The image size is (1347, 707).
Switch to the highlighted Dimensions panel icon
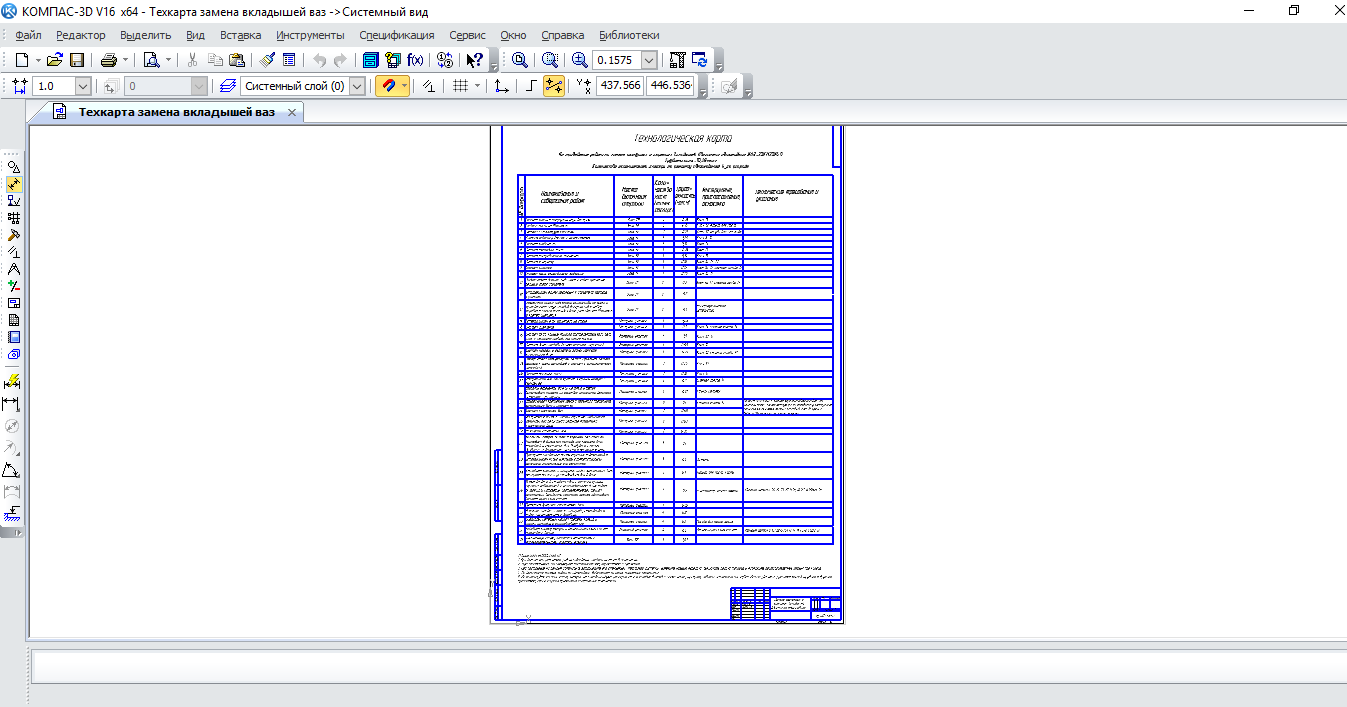click(14, 184)
